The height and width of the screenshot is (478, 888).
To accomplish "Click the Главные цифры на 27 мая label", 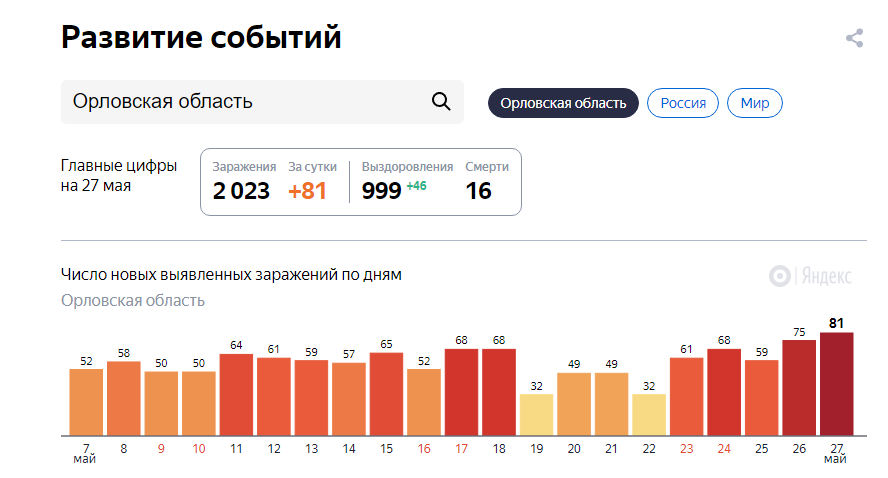I will [x=119, y=176].
